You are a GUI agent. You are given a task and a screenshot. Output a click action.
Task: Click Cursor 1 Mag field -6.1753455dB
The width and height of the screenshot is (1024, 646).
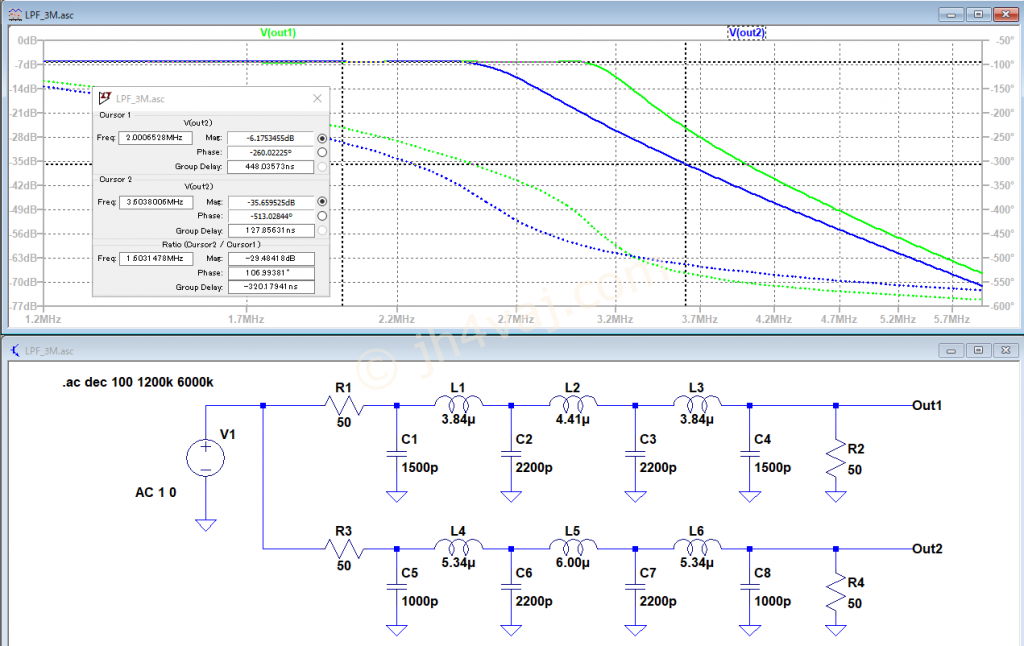coord(271,138)
